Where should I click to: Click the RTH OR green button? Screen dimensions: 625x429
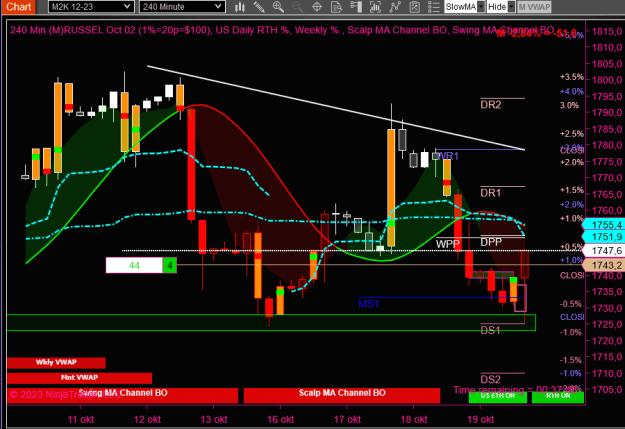pos(558,397)
